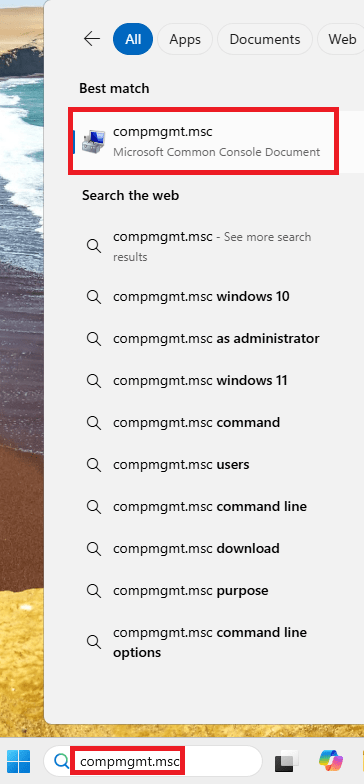Open Task View from the taskbar

click(287, 761)
